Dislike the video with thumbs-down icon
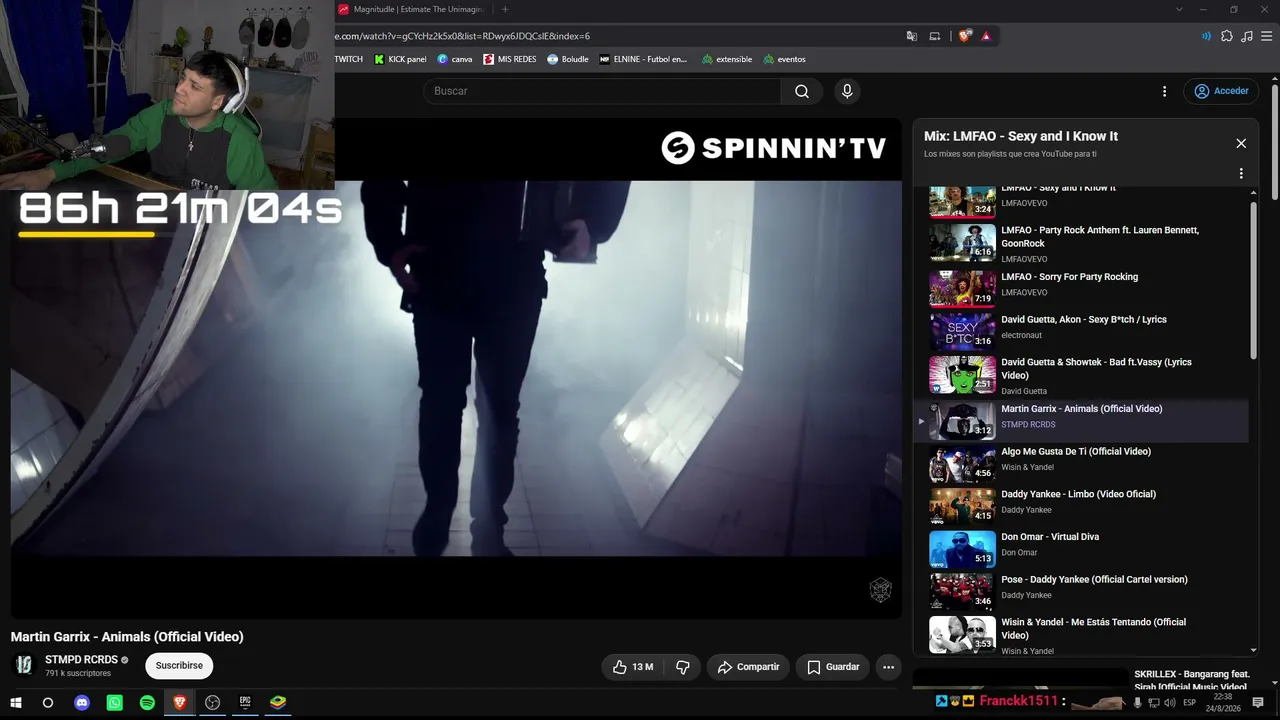 [683, 667]
